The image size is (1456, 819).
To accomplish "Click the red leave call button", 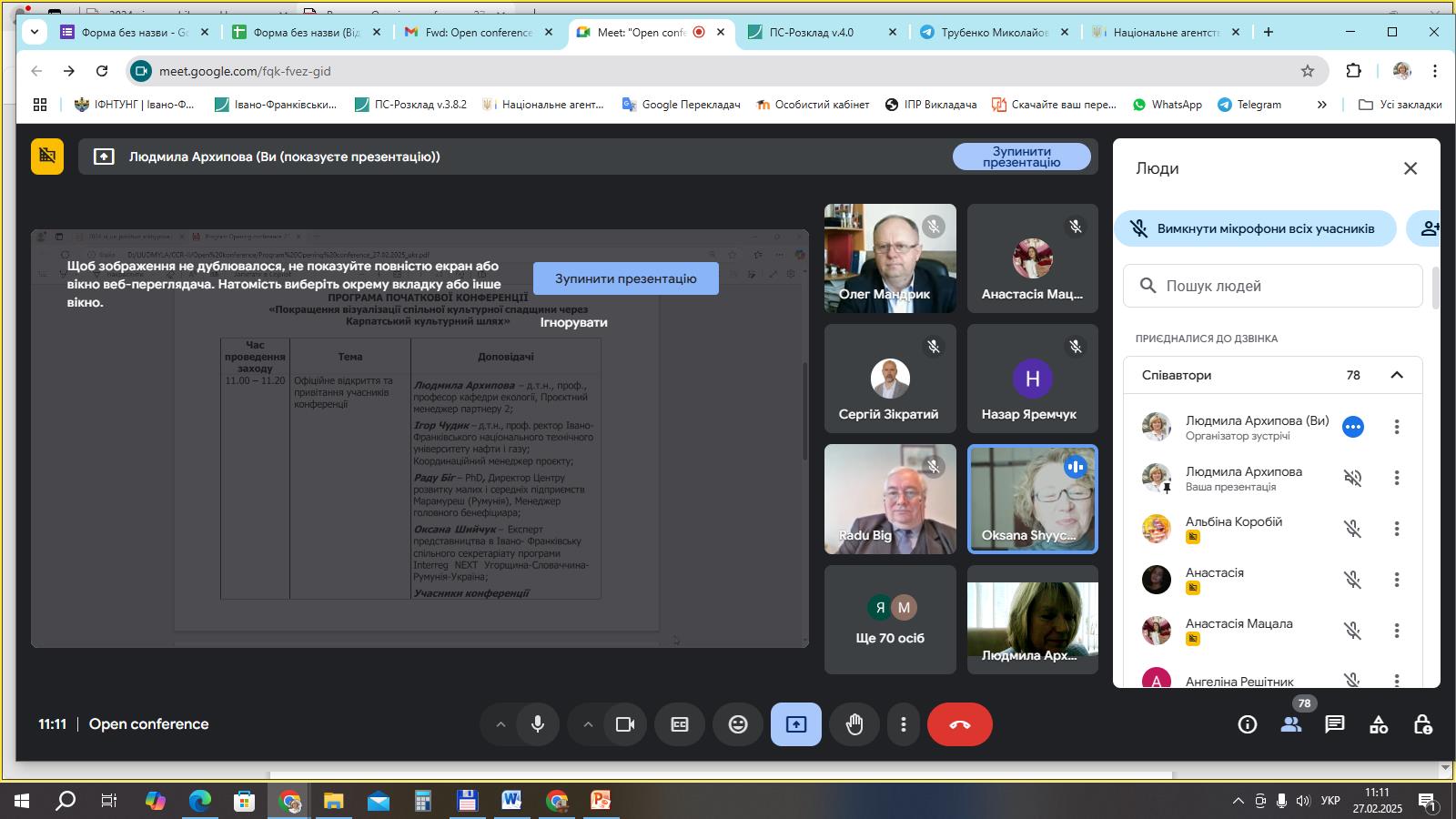I will click(959, 724).
